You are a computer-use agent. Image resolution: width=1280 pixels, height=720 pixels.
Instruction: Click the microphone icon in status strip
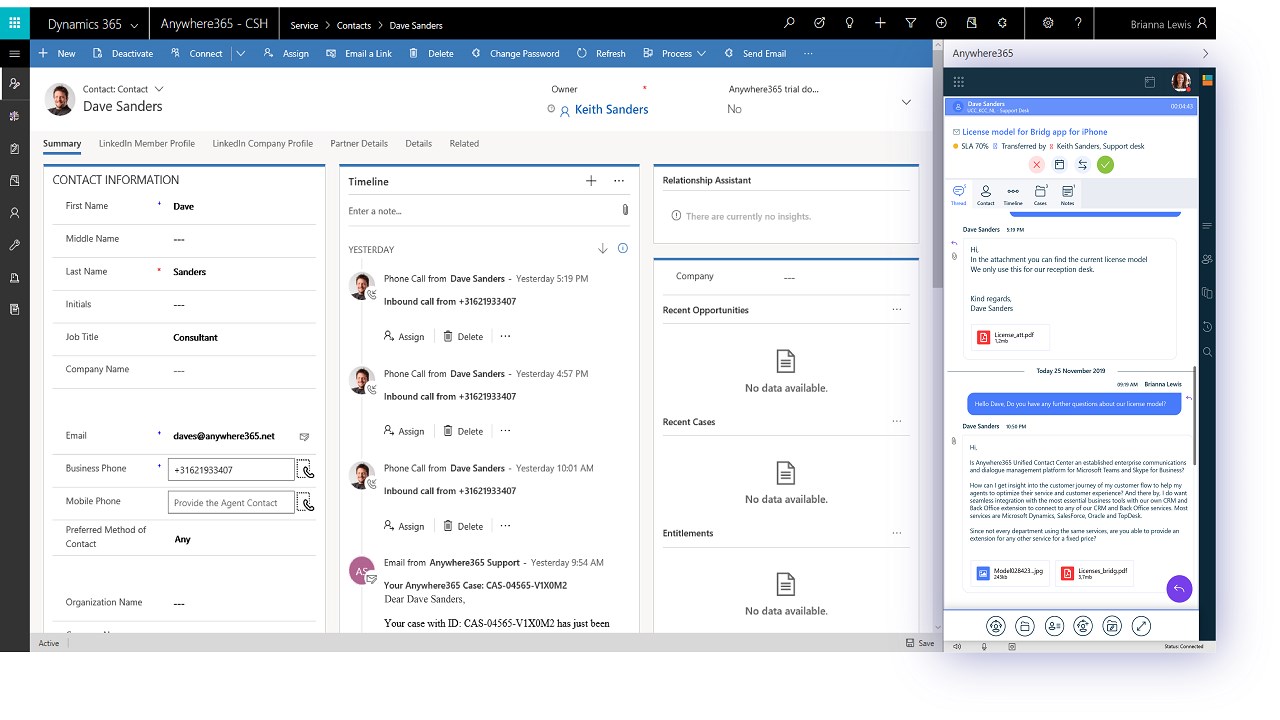tap(984, 646)
